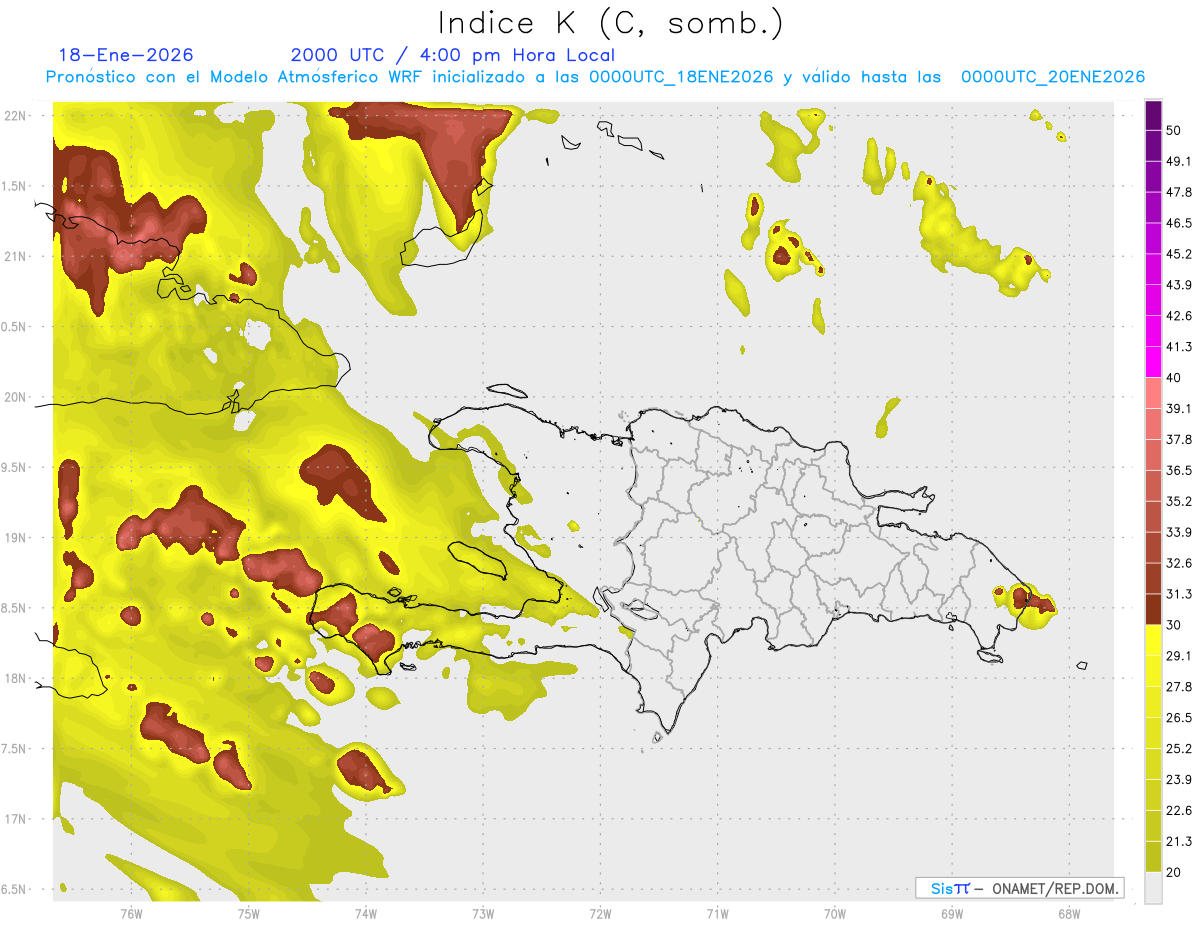Click the latitude label "18N"
The image size is (1200, 927).
tap(16, 678)
